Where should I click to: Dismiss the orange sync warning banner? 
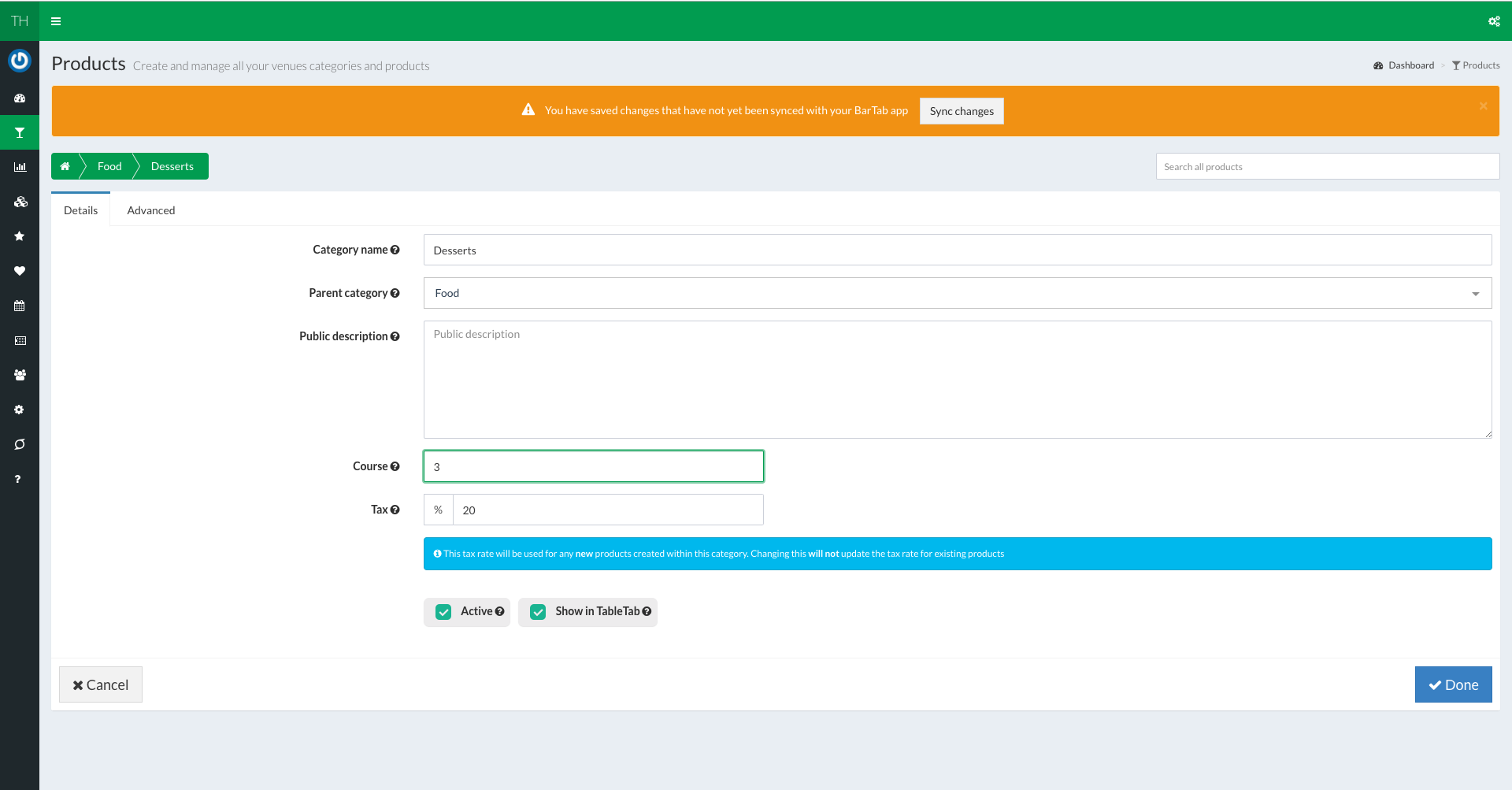click(1483, 106)
